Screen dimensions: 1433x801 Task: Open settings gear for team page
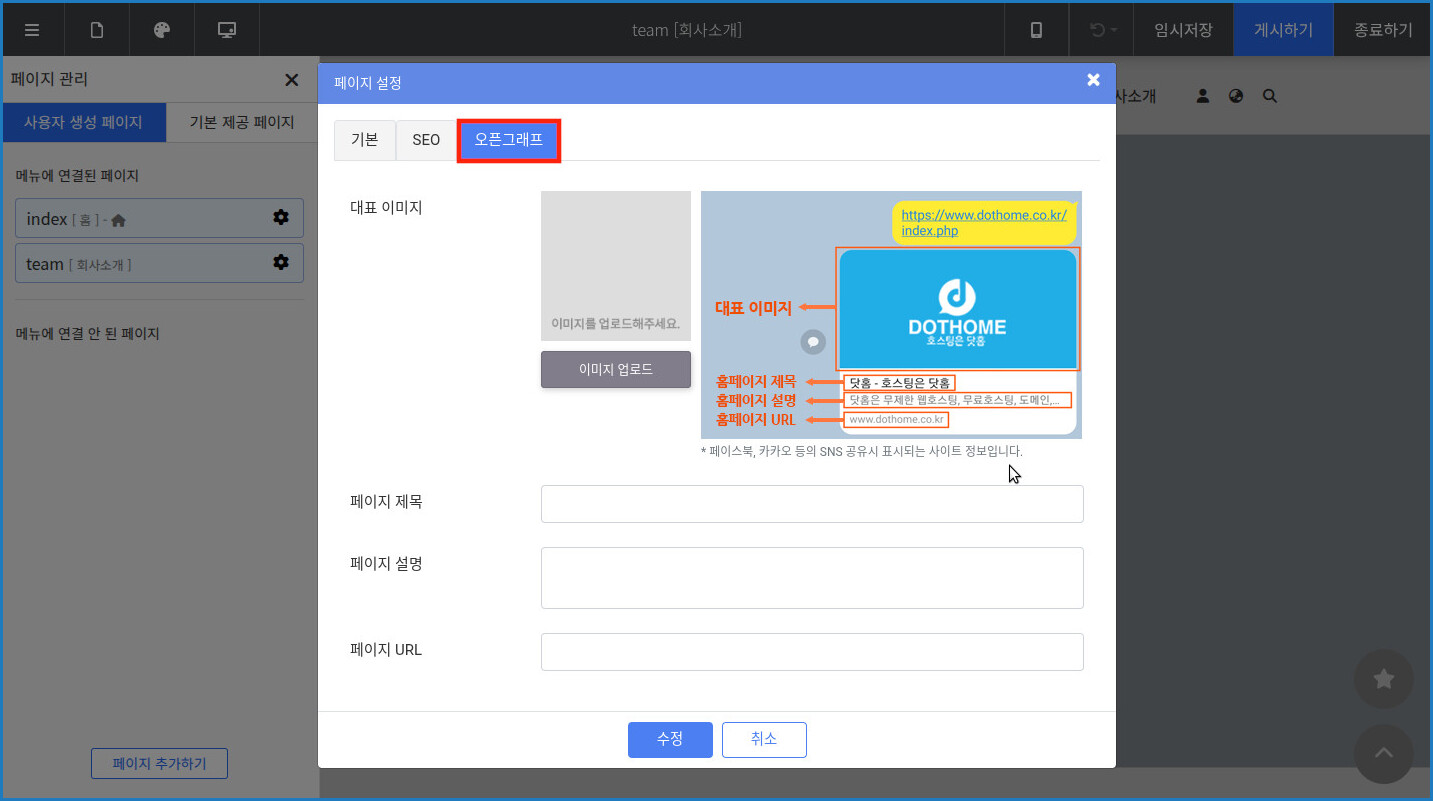click(x=281, y=263)
